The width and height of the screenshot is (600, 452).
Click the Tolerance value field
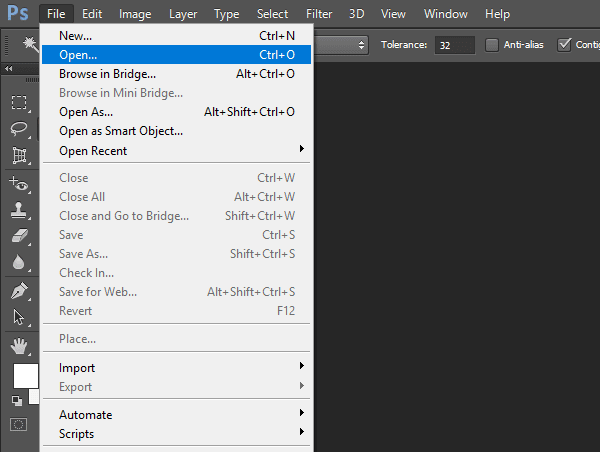click(x=455, y=45)
